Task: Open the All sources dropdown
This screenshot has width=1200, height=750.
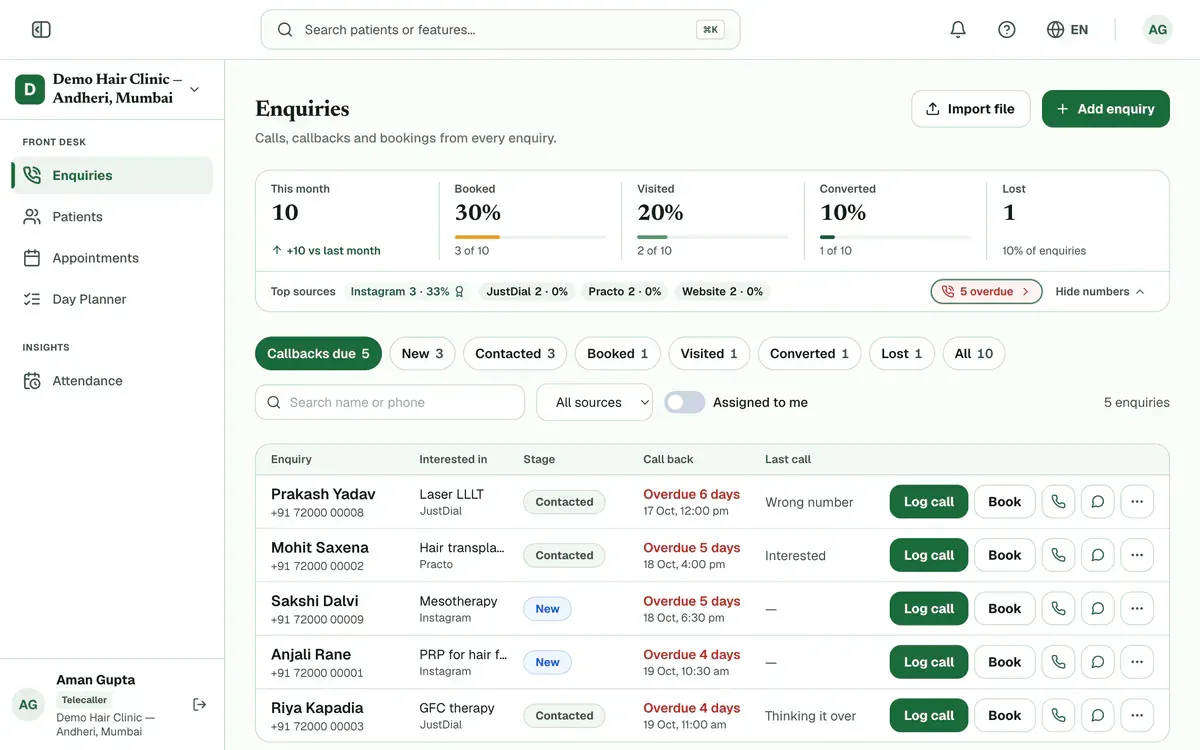Action: pyautogui.click(x=595, y=402)
